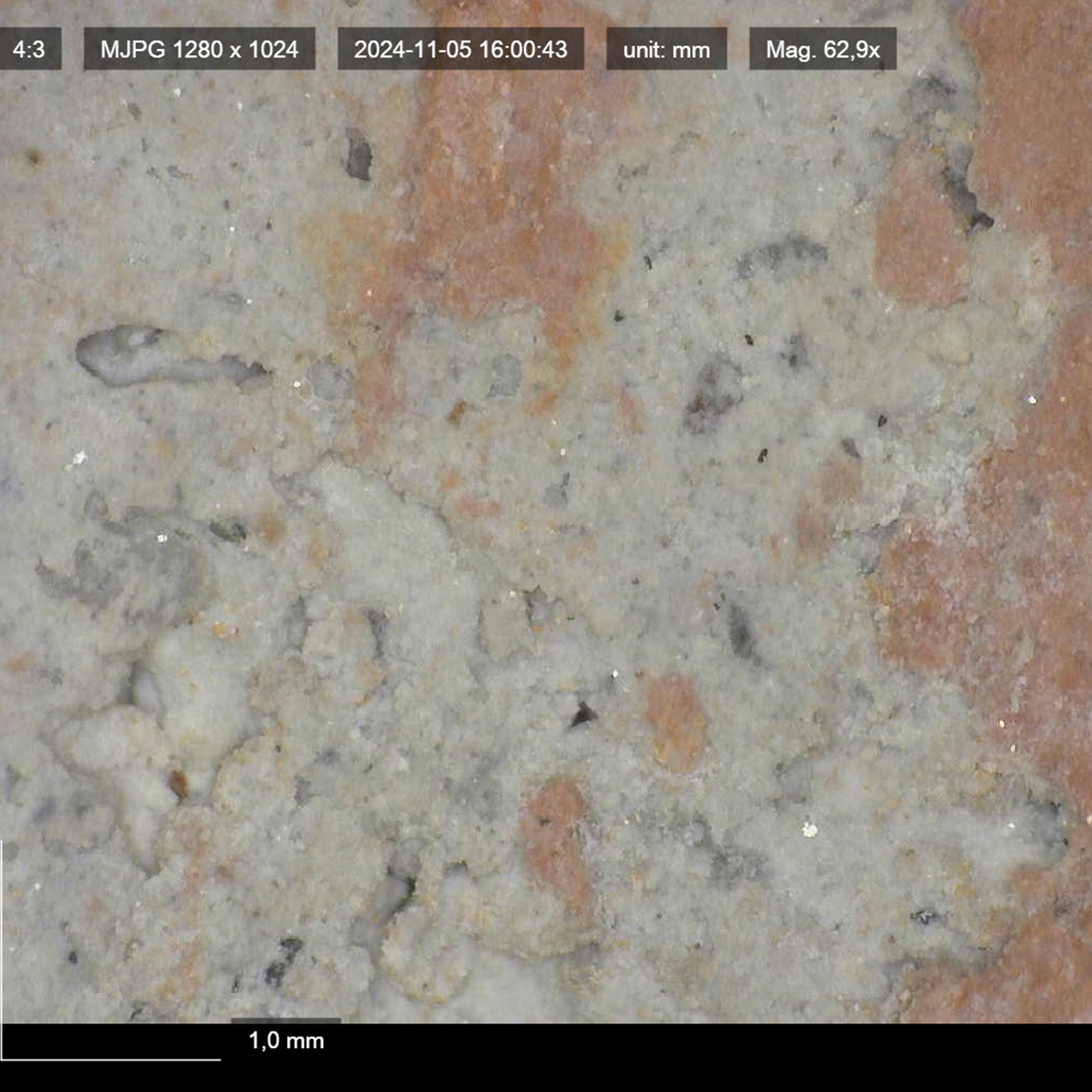The image size is (1092, 1092).
Task: Click the white speck at the left middle
Action: click(x=80, y=458)
